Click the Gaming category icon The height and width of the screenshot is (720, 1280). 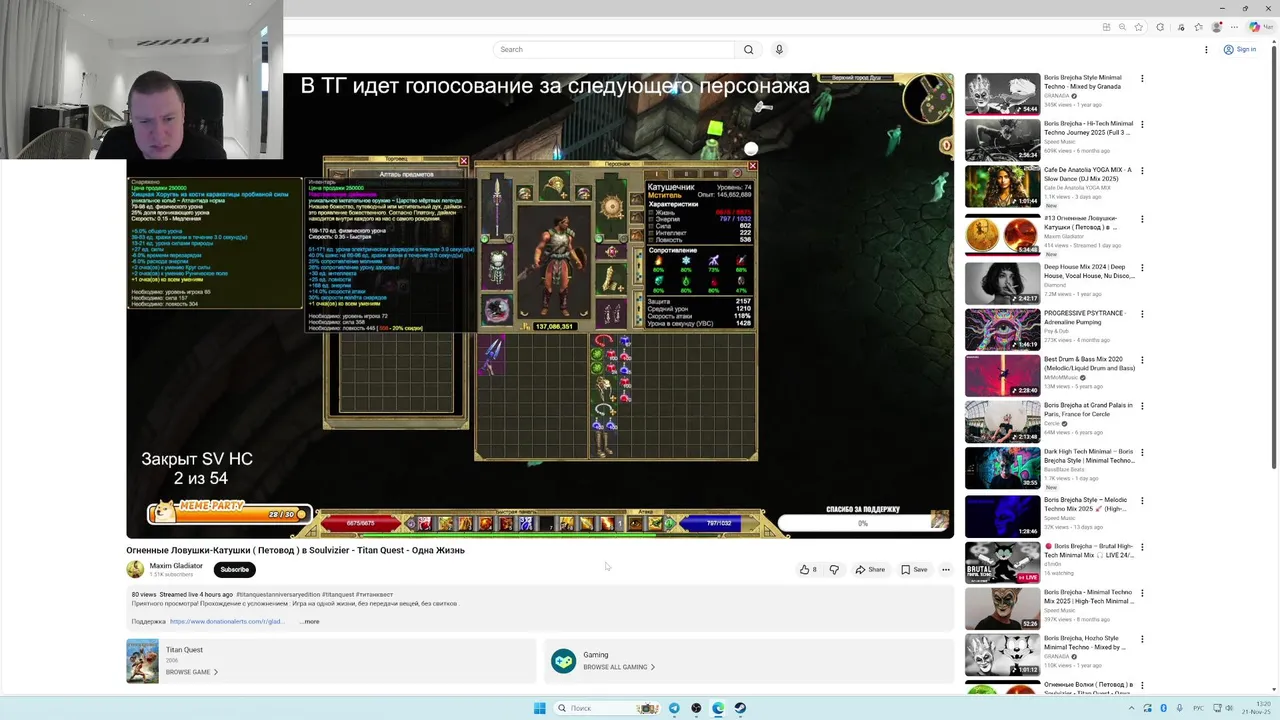pos(564,661)
